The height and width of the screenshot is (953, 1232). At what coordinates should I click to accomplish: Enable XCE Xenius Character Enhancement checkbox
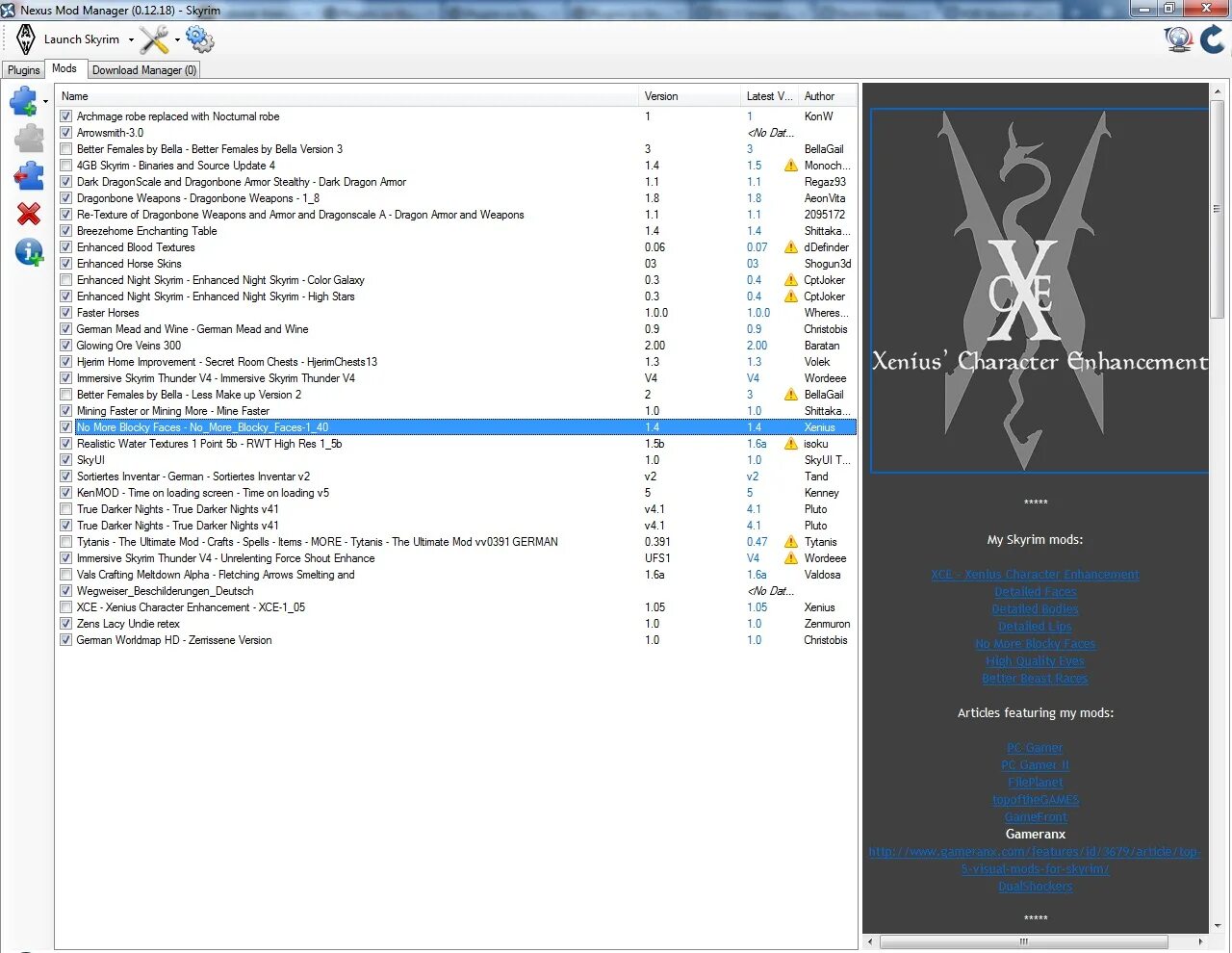(x=65, y=607)
